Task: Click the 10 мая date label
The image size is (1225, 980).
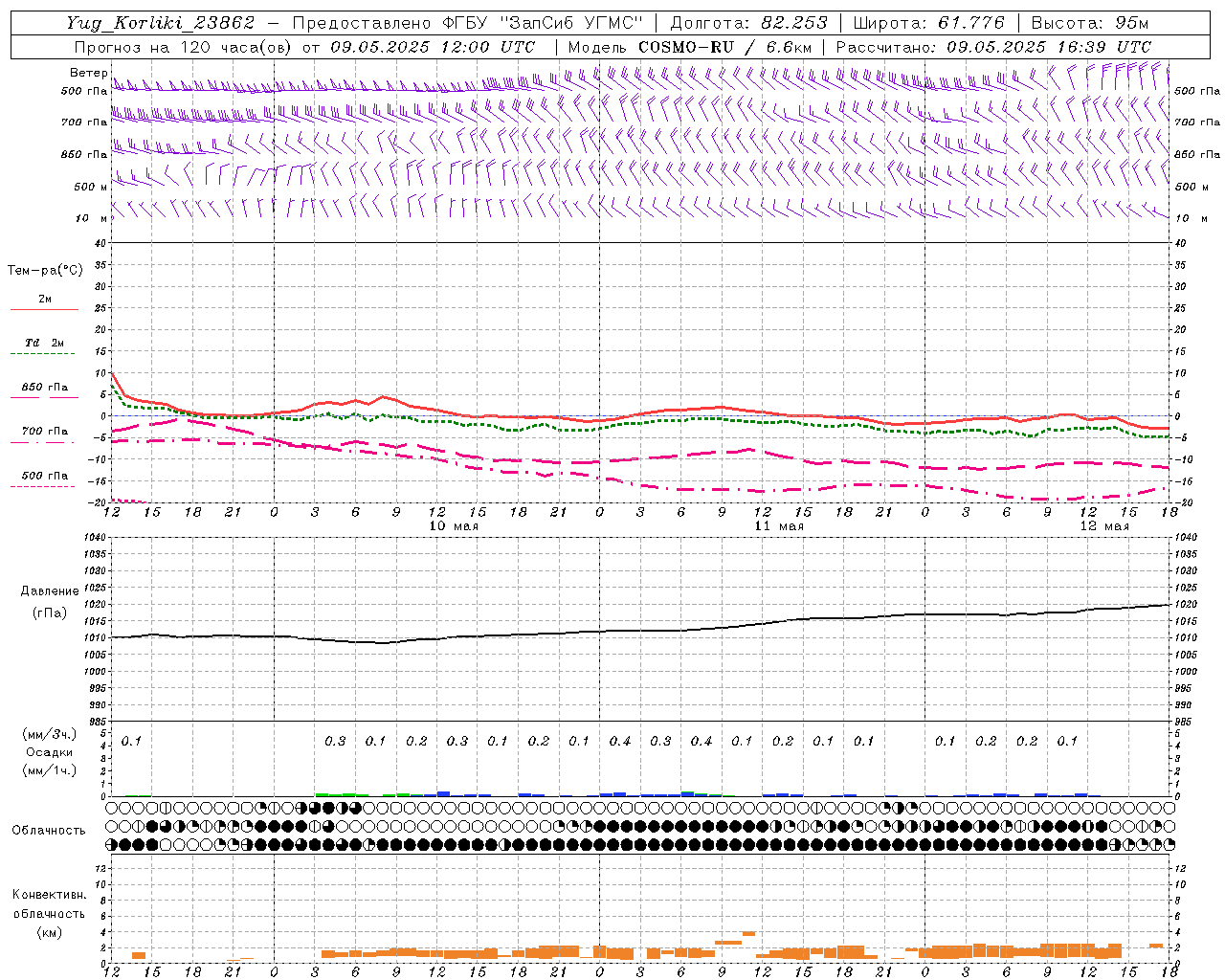Action: (454, 526)
